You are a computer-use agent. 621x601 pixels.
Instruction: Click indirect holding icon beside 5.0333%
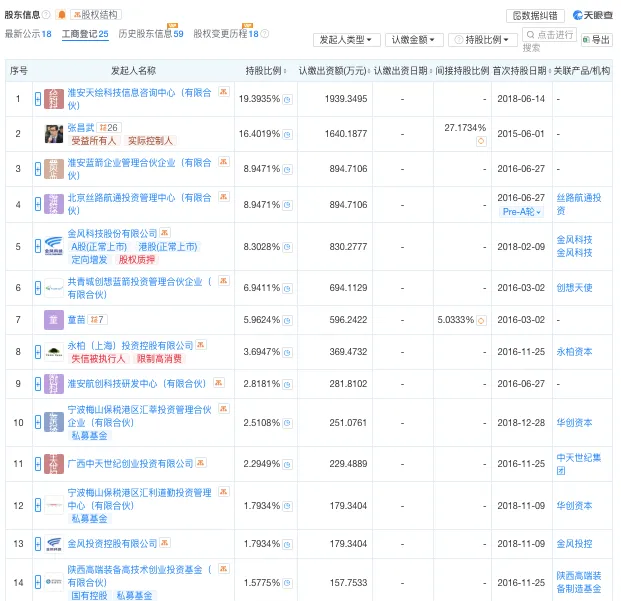(481, 320)
